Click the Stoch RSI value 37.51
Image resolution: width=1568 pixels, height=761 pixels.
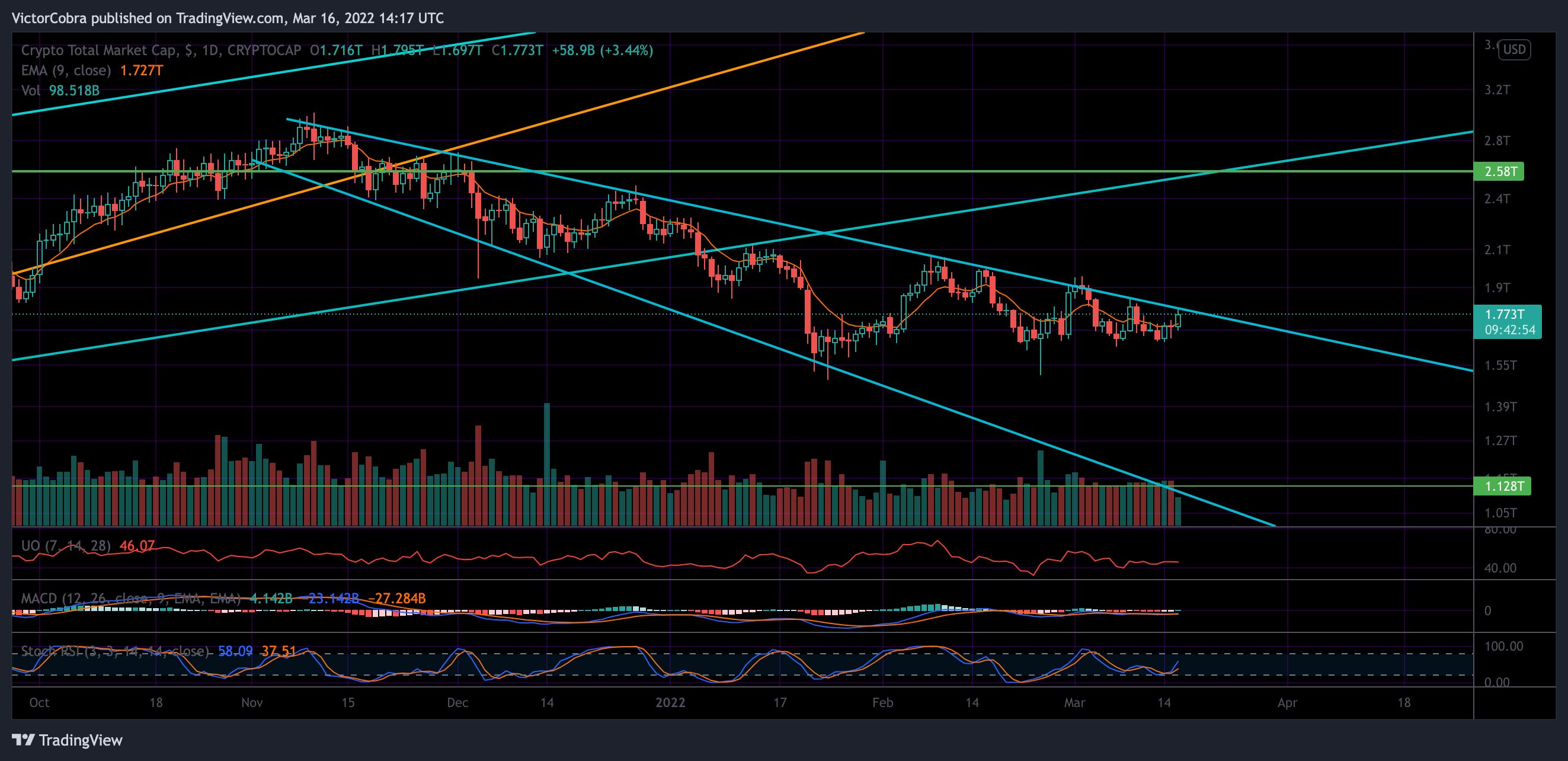[278, 651]
